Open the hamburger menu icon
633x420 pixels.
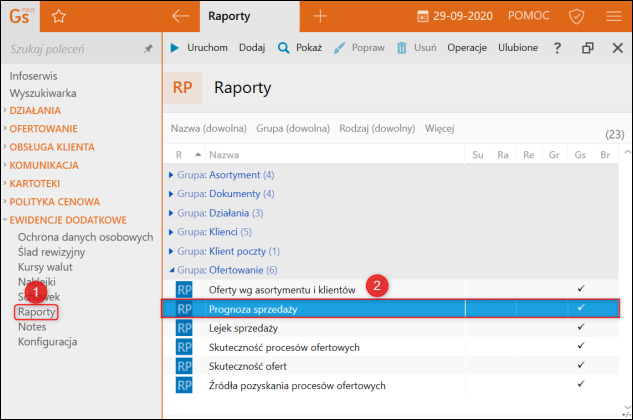(614, 16)
